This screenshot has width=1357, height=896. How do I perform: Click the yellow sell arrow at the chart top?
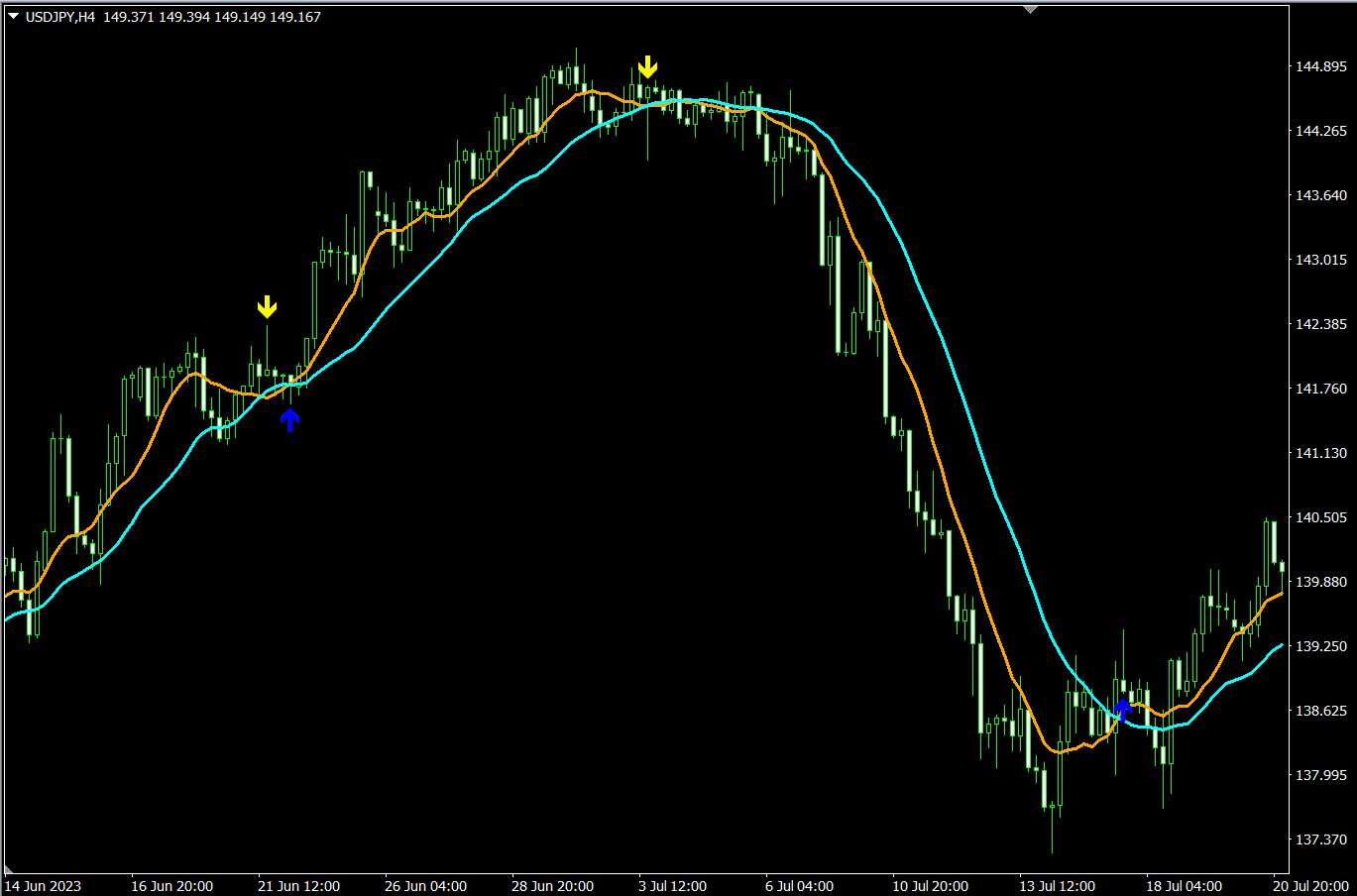point(648,67)
